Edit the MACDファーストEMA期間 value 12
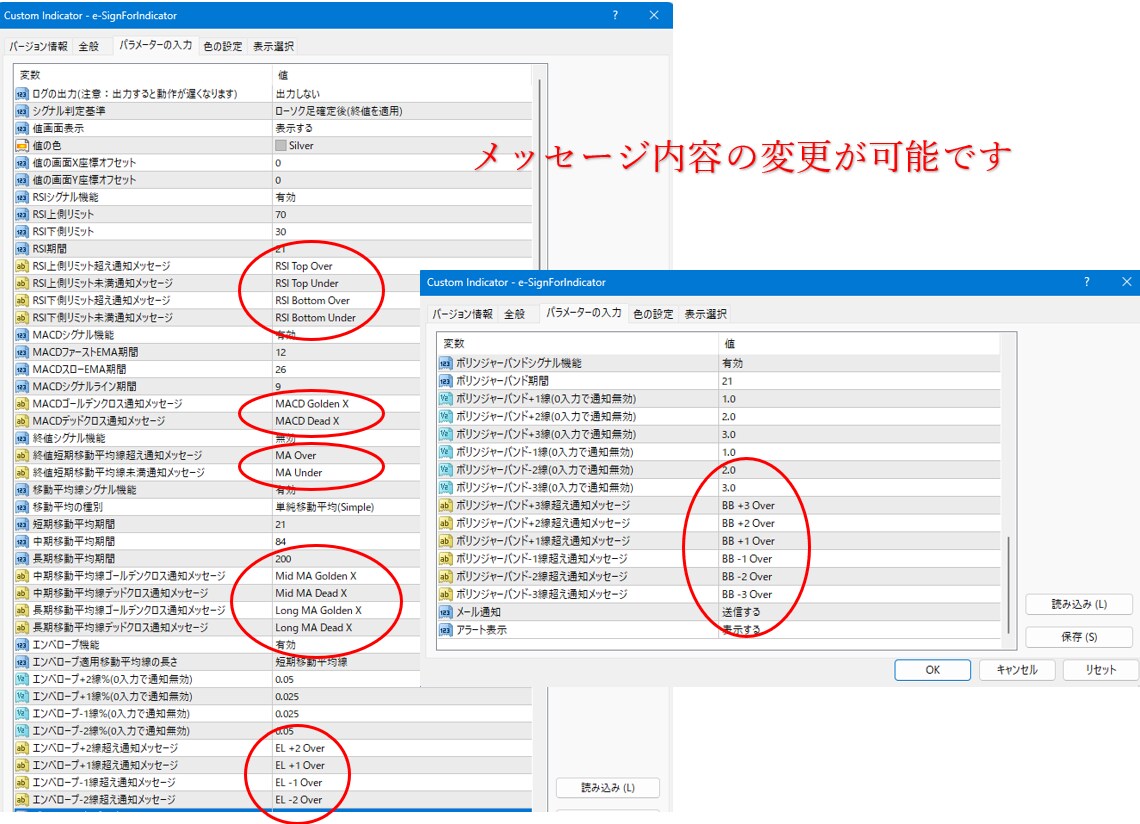The image size is (1140, 824). [x=346, y=352]
